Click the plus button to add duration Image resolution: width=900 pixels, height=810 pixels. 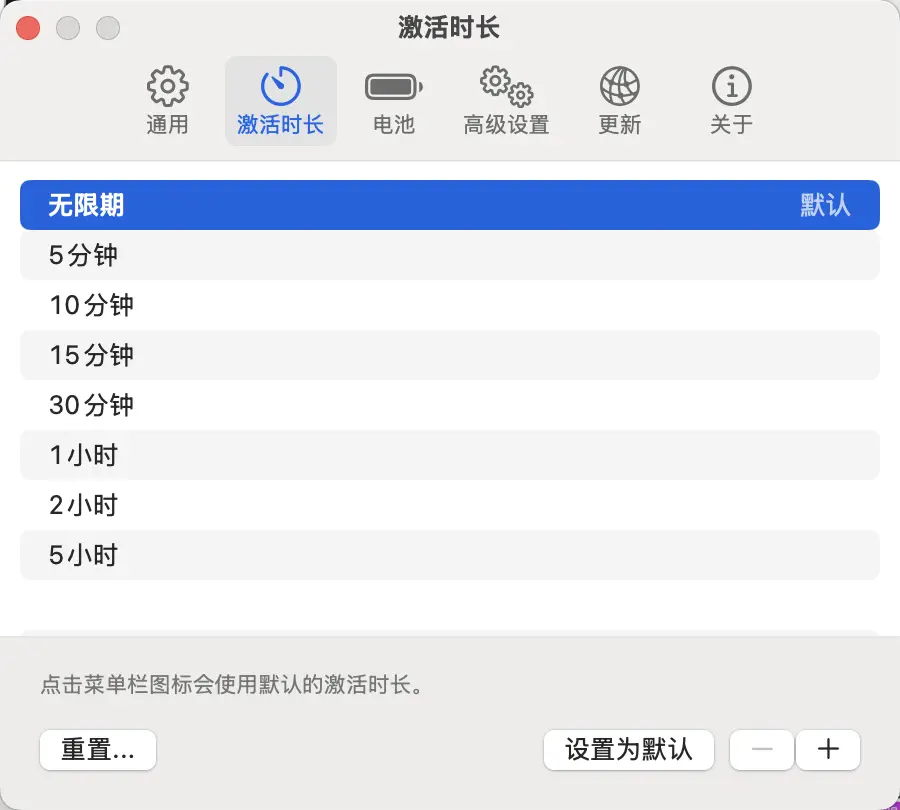point(828,749)
